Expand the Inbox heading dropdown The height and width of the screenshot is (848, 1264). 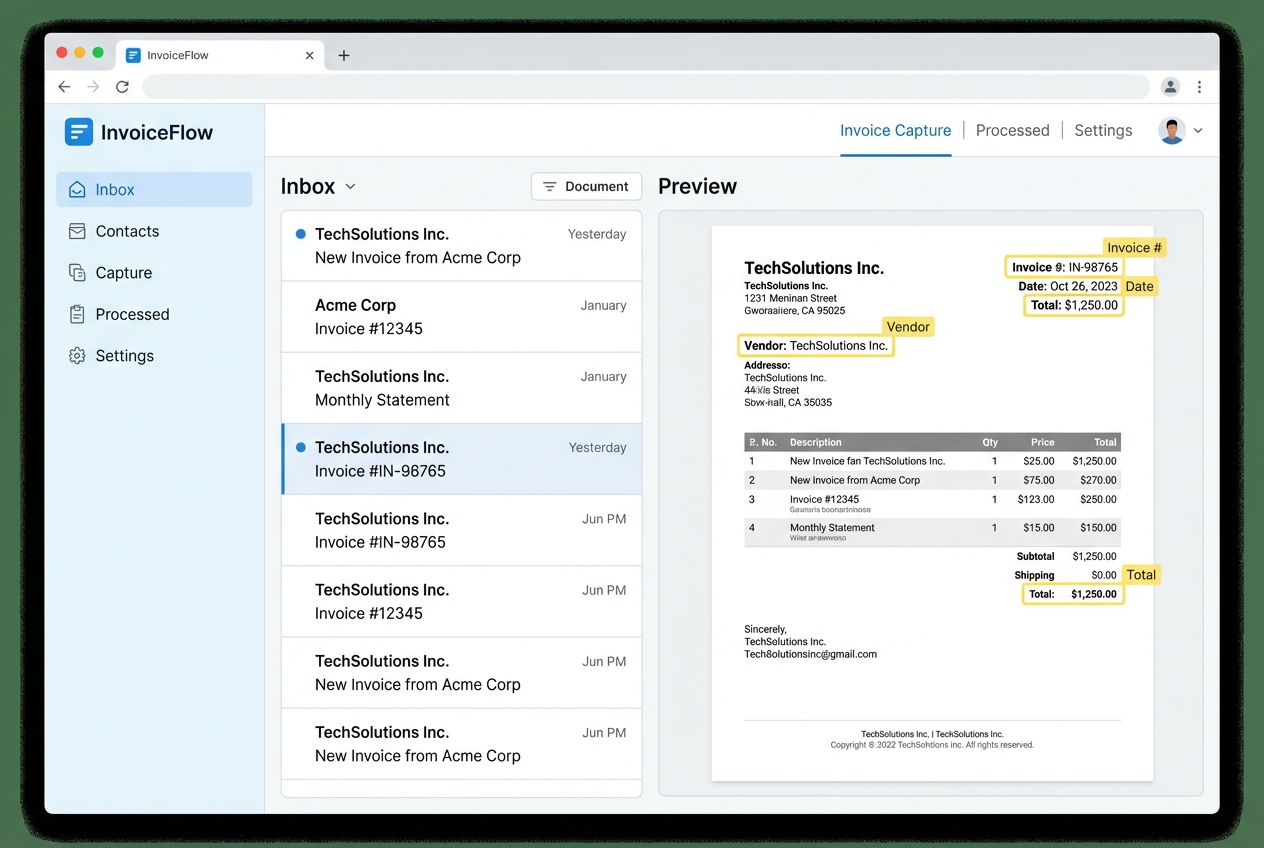tap(349, 186)
